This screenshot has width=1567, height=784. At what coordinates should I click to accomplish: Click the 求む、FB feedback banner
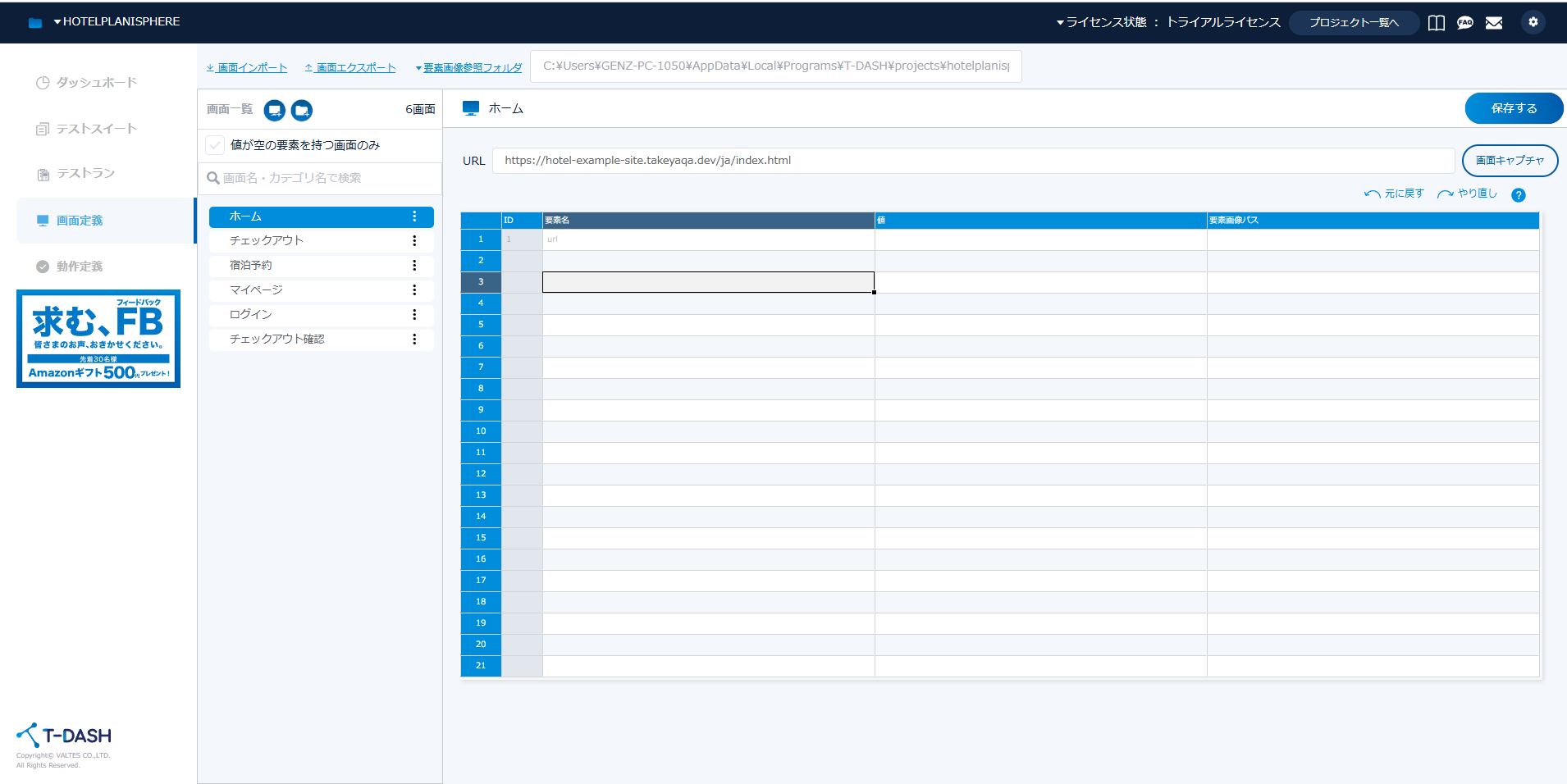pos(98,339)
